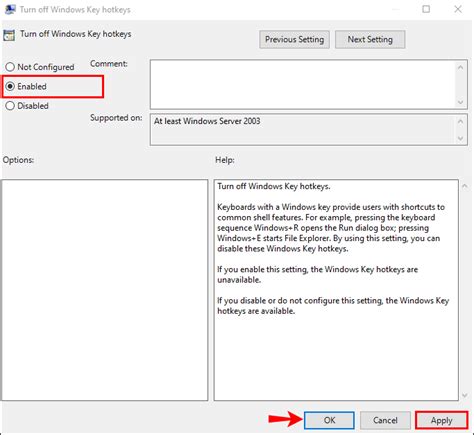Click the Previous Setting button
Viewport: 474px width, 435px height.
click(294, 39)
